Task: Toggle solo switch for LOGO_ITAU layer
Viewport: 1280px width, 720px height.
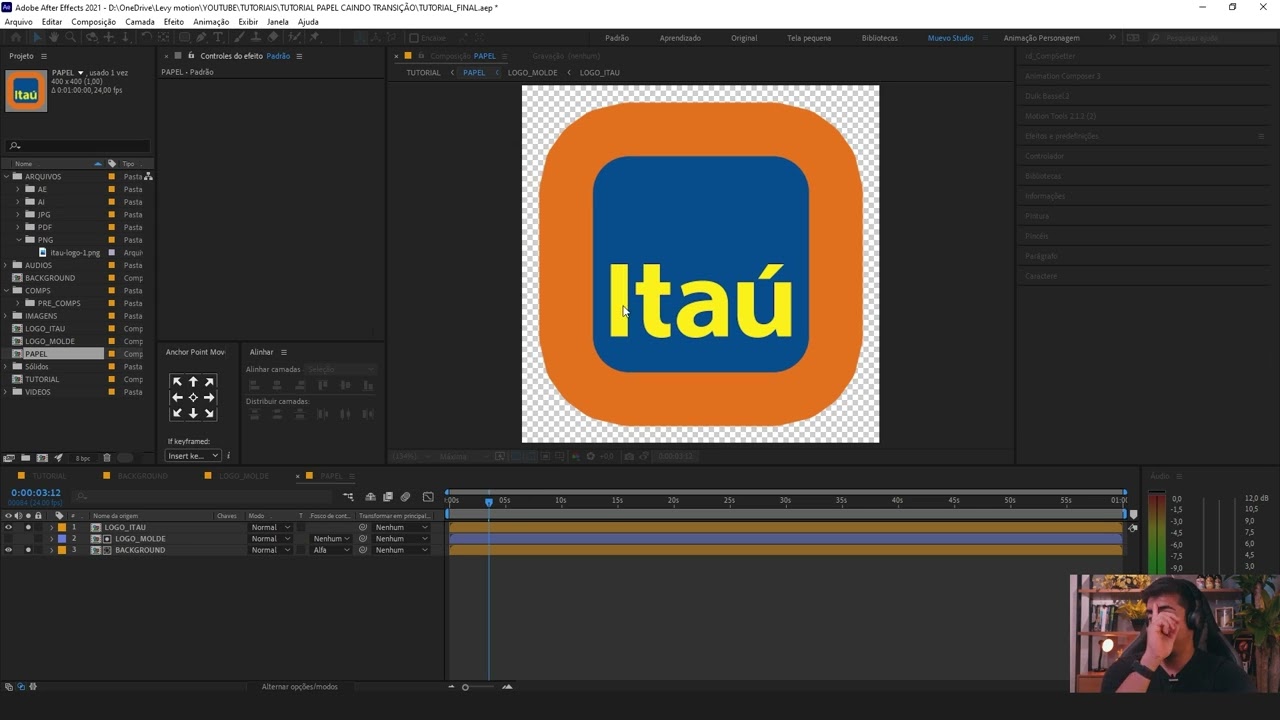Action: pos(28,527)
